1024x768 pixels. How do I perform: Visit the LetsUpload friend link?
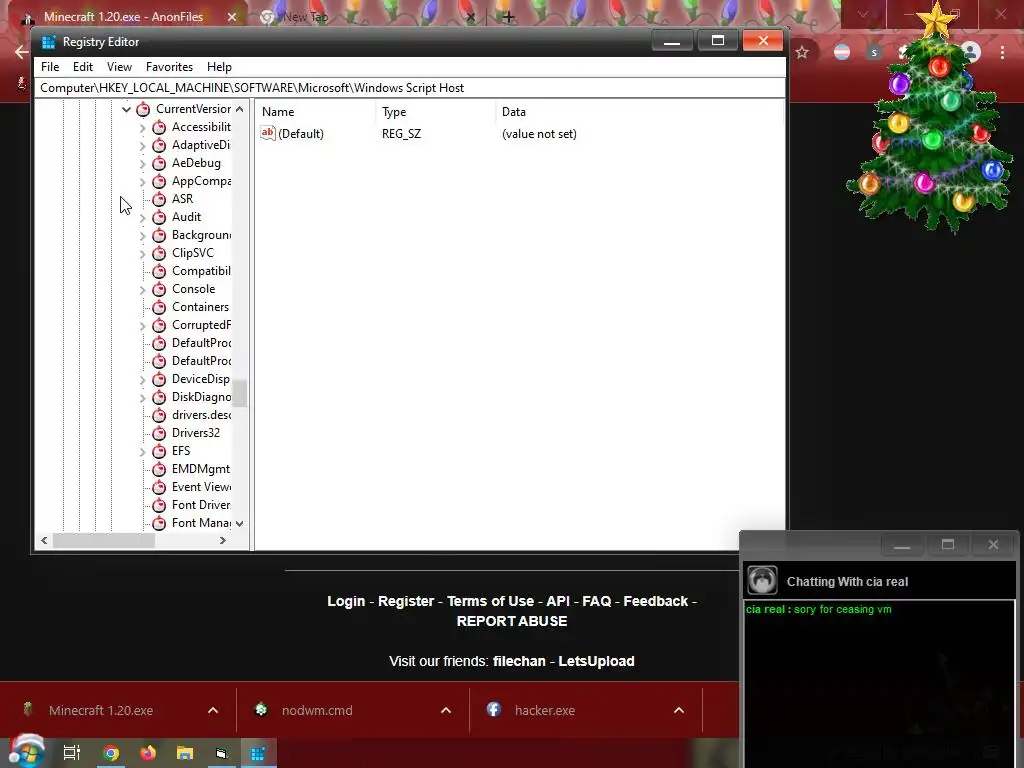596,661
